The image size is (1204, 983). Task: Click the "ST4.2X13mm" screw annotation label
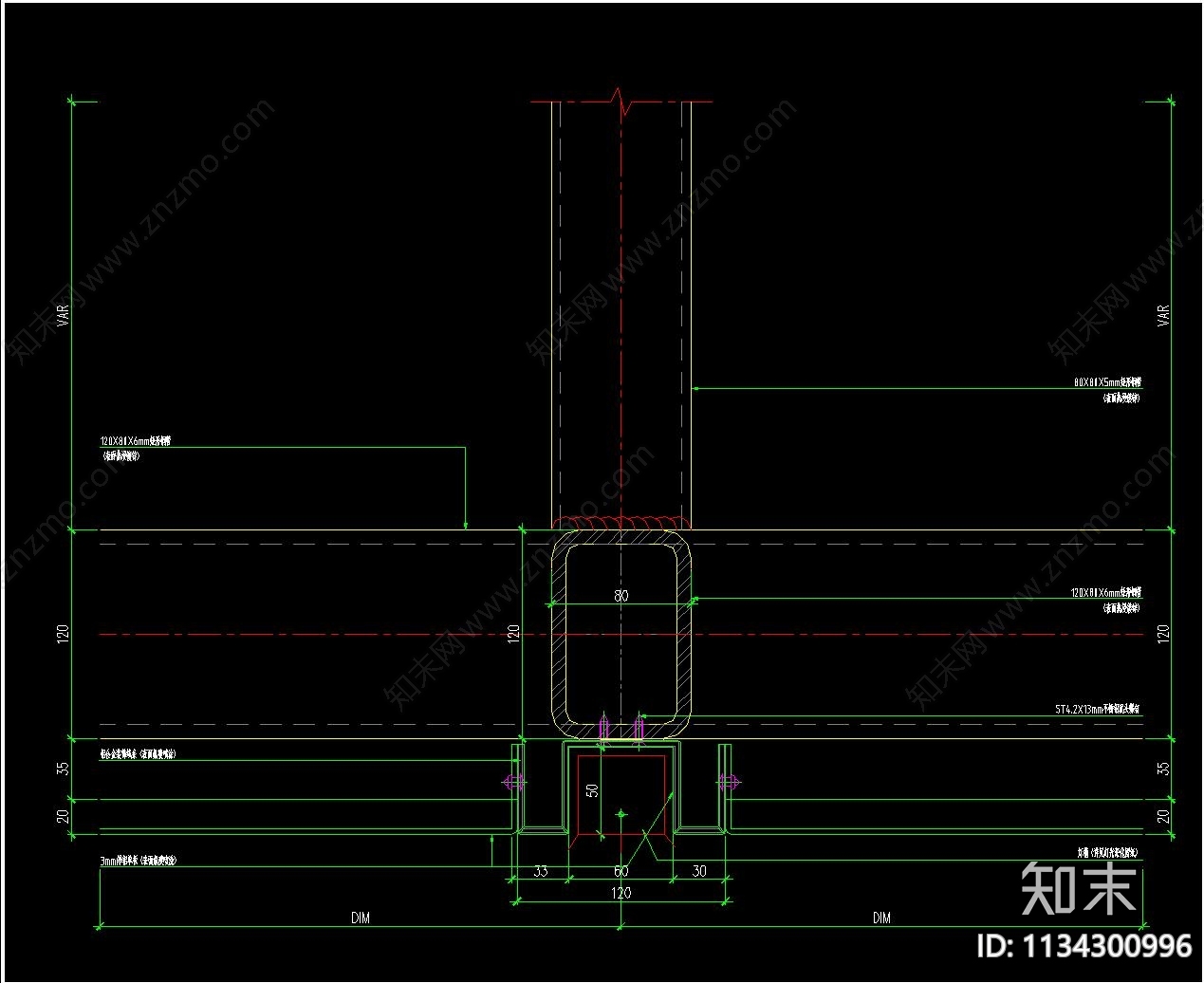coord(1098,709)
